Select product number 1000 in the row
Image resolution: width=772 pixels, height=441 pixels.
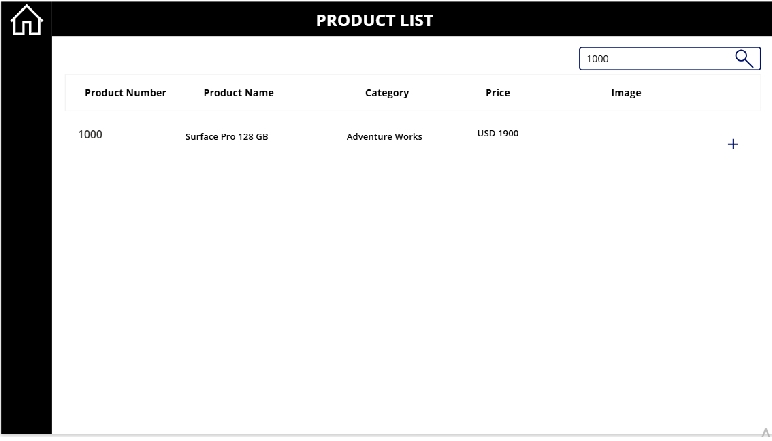pos(90,134)
